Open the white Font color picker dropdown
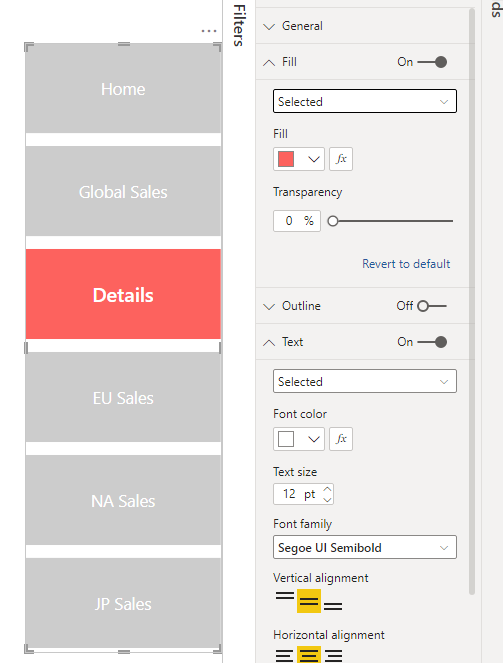Screen dimensions: 503x663 pos(299,439)
